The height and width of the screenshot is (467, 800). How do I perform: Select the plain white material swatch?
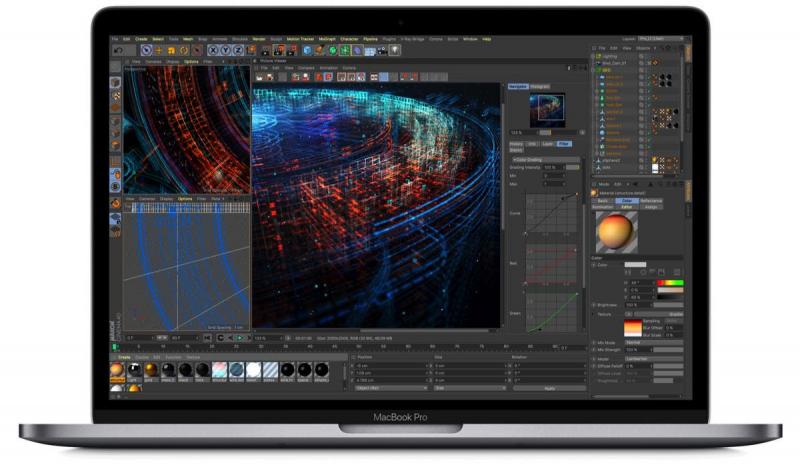[254, 370]
